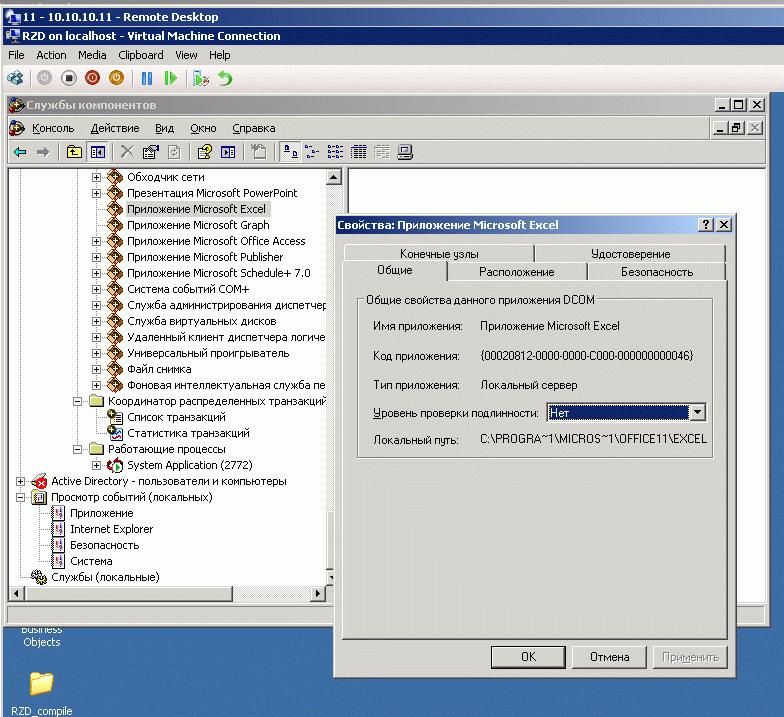
Task: Open the Окно menu
Action: click(203, 128)
